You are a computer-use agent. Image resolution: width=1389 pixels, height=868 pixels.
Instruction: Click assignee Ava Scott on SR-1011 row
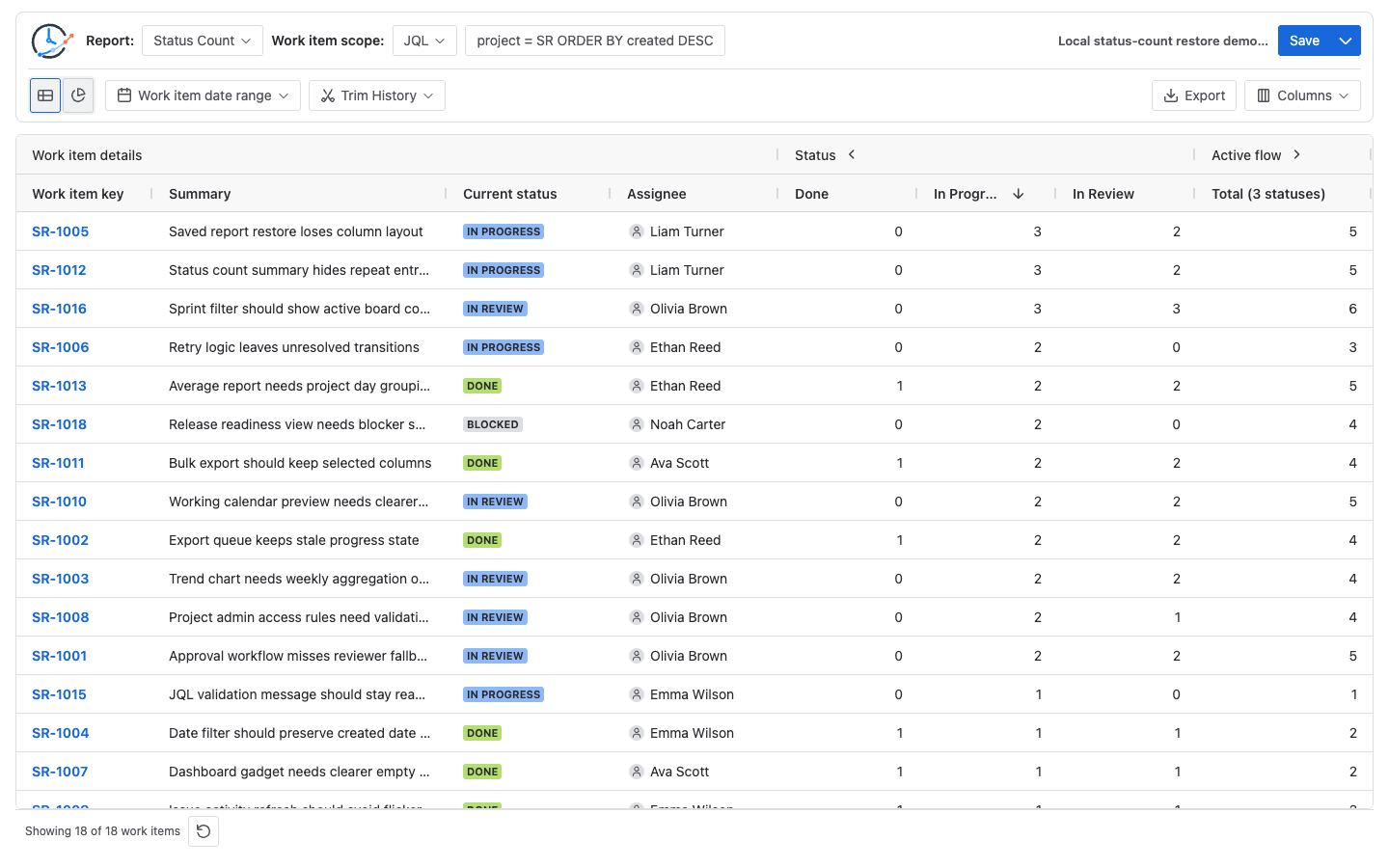click(x=679, y=463)
